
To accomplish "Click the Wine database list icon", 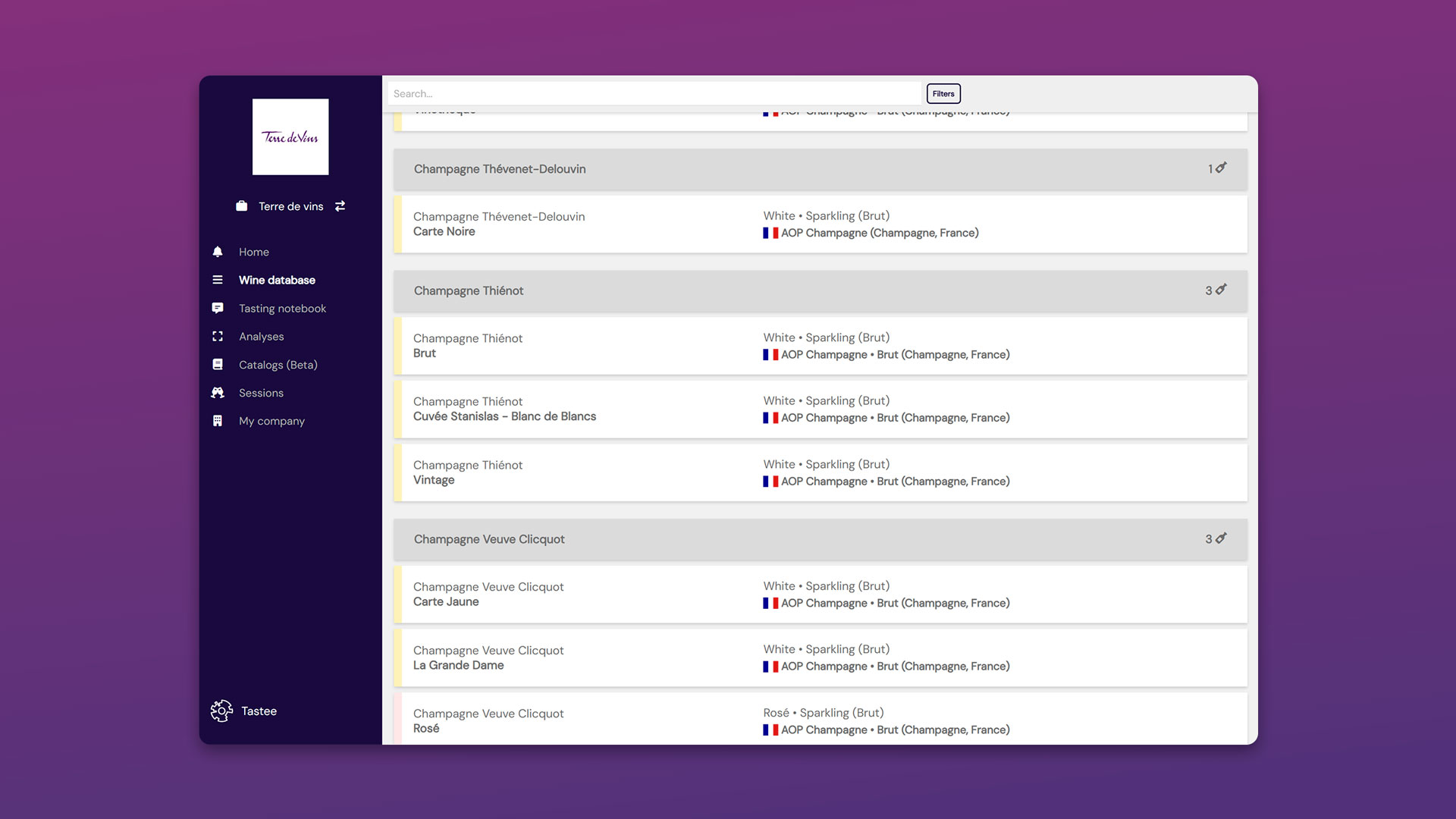I will 218,280.
